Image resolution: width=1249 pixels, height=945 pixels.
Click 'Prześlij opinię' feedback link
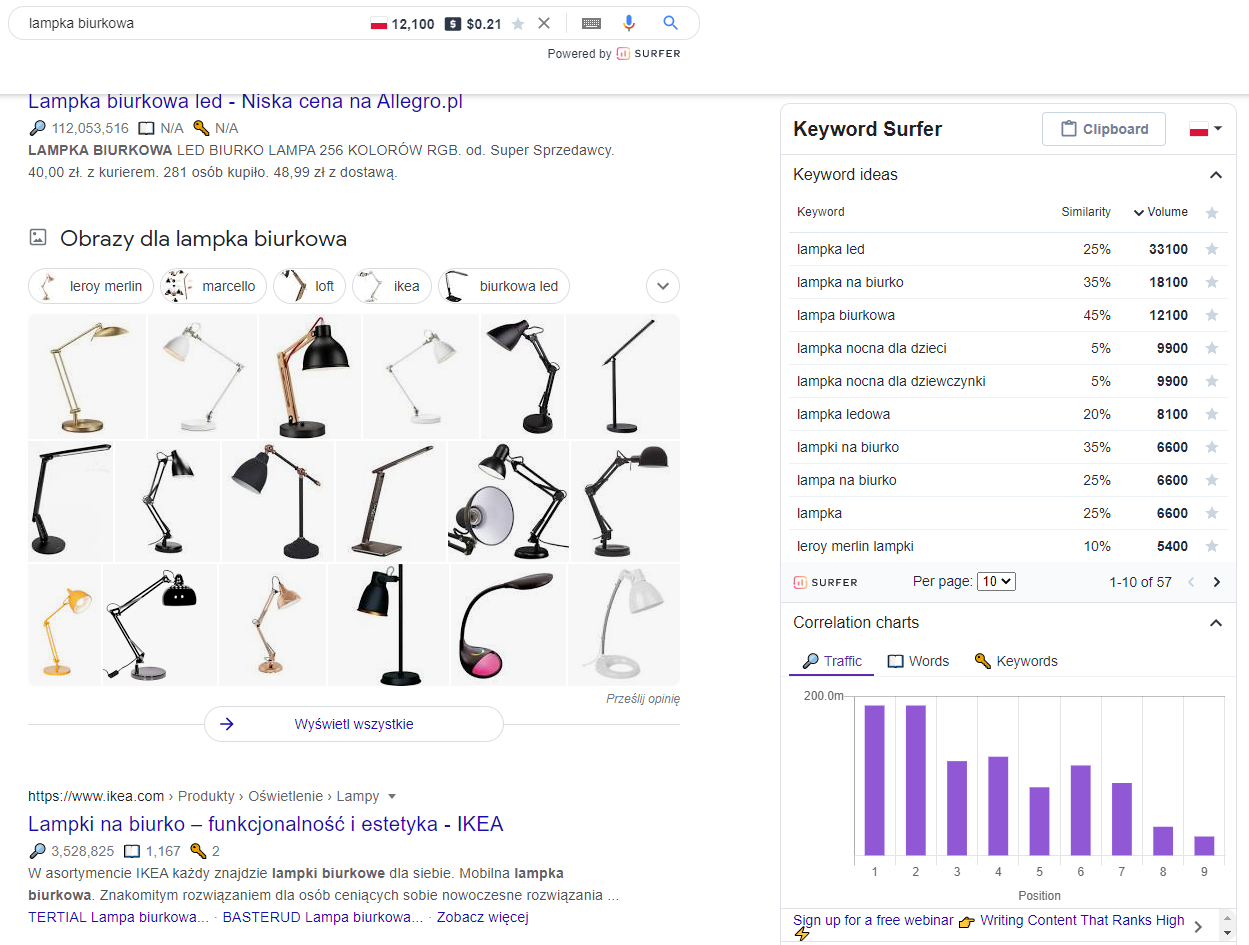(643, 699)
